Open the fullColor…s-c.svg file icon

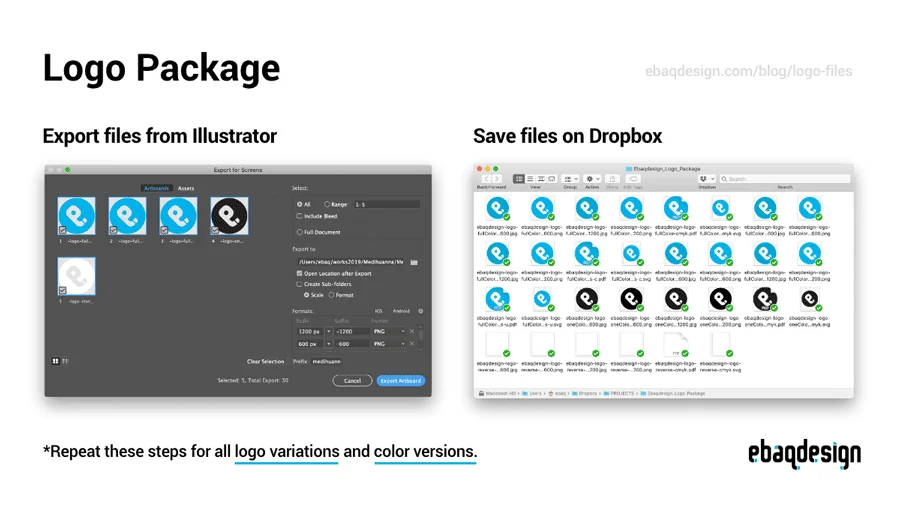(631, 254)
